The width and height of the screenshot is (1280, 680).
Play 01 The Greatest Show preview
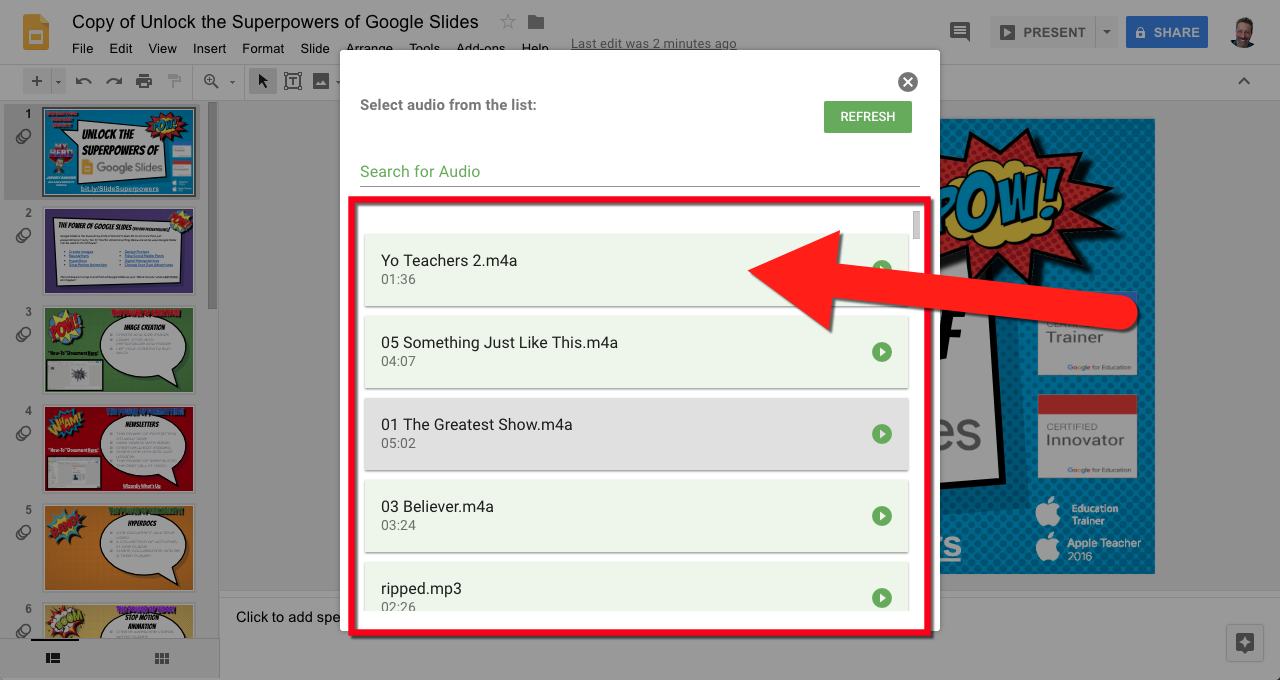pyautogui.click(x=881, y=434)
